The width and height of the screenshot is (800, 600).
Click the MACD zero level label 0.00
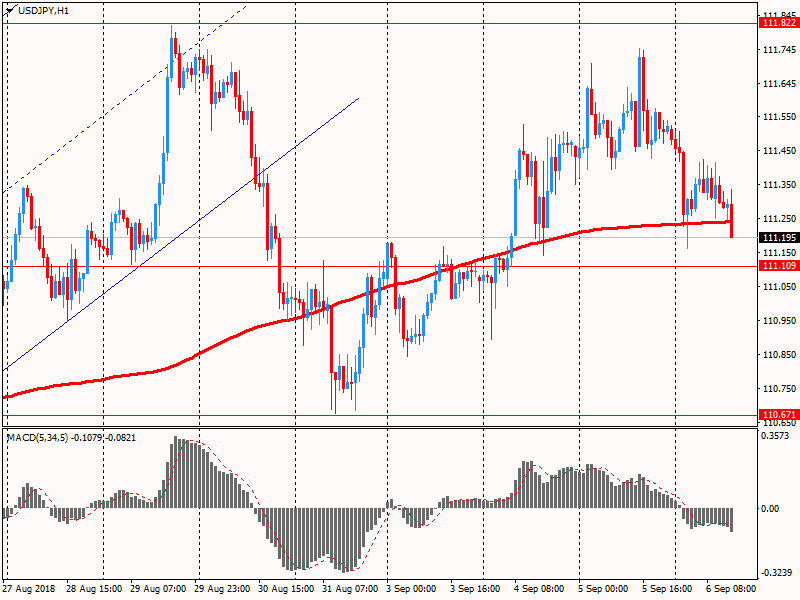click(770, 509)
